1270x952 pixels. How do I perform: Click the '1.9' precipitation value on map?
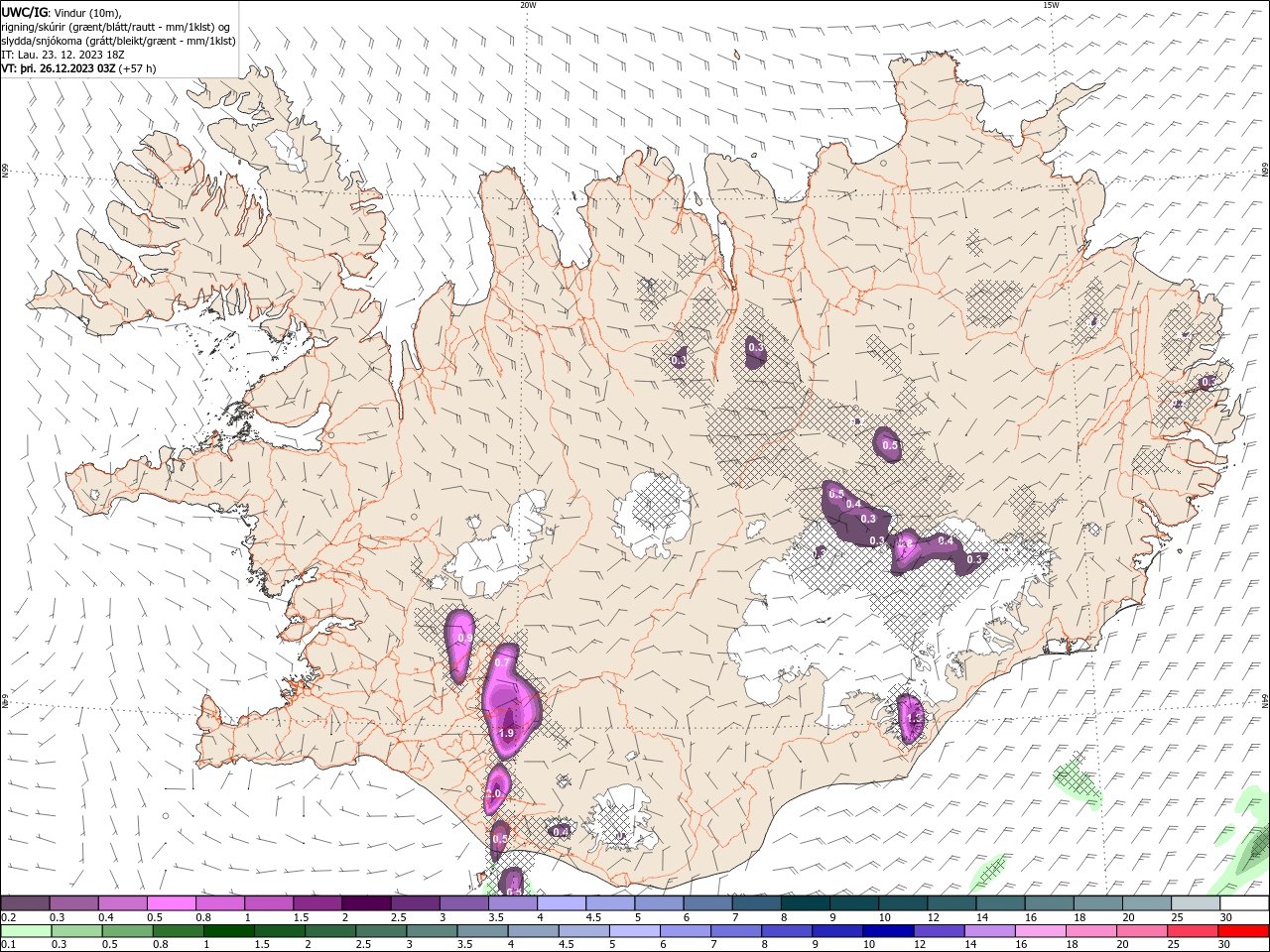coord(506,733)
